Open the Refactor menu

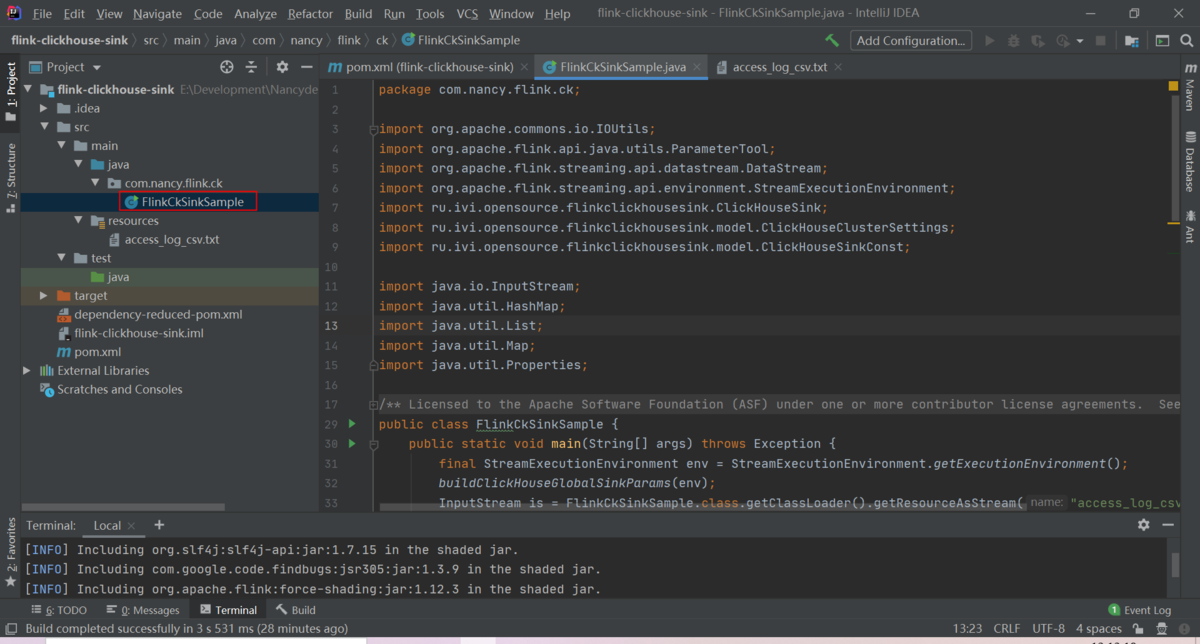(310, 14)
